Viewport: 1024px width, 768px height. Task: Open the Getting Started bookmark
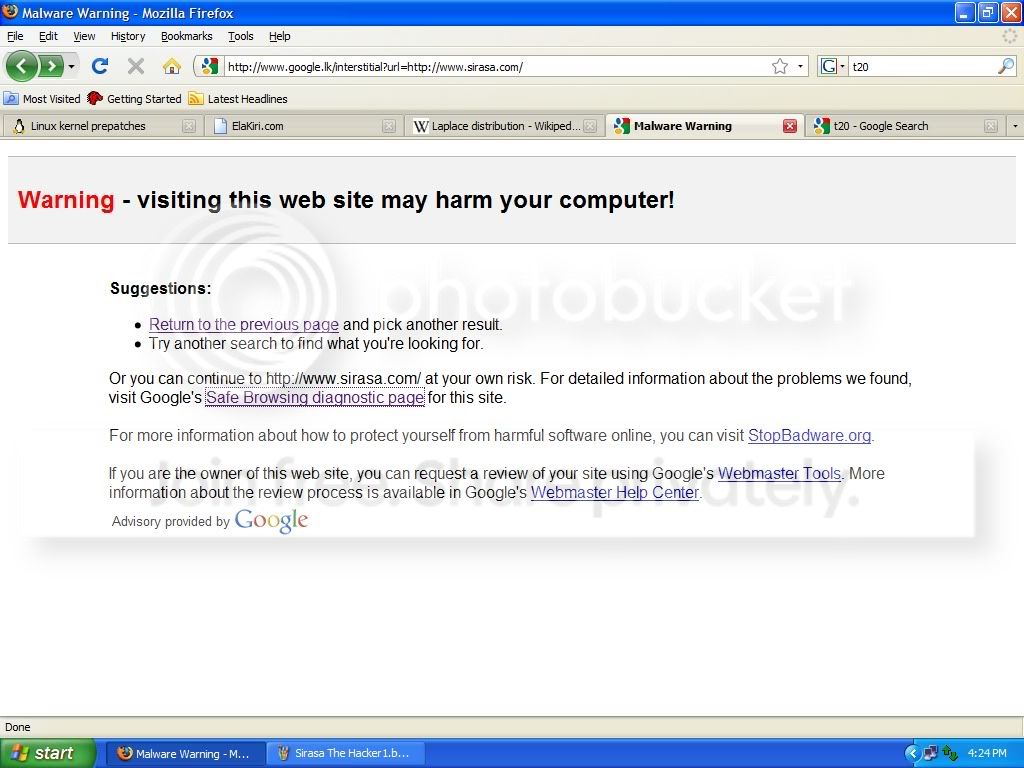click(x=135, y=99)
